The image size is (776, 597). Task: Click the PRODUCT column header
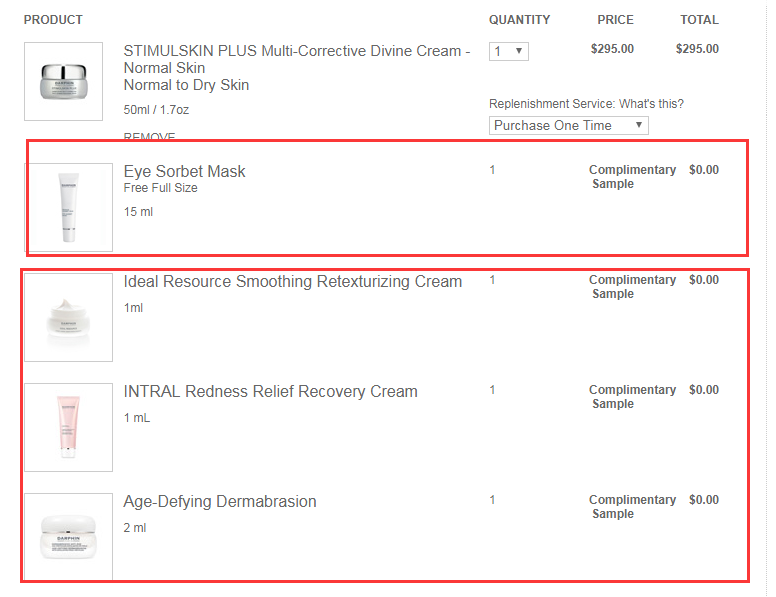(x=53, y=20)
